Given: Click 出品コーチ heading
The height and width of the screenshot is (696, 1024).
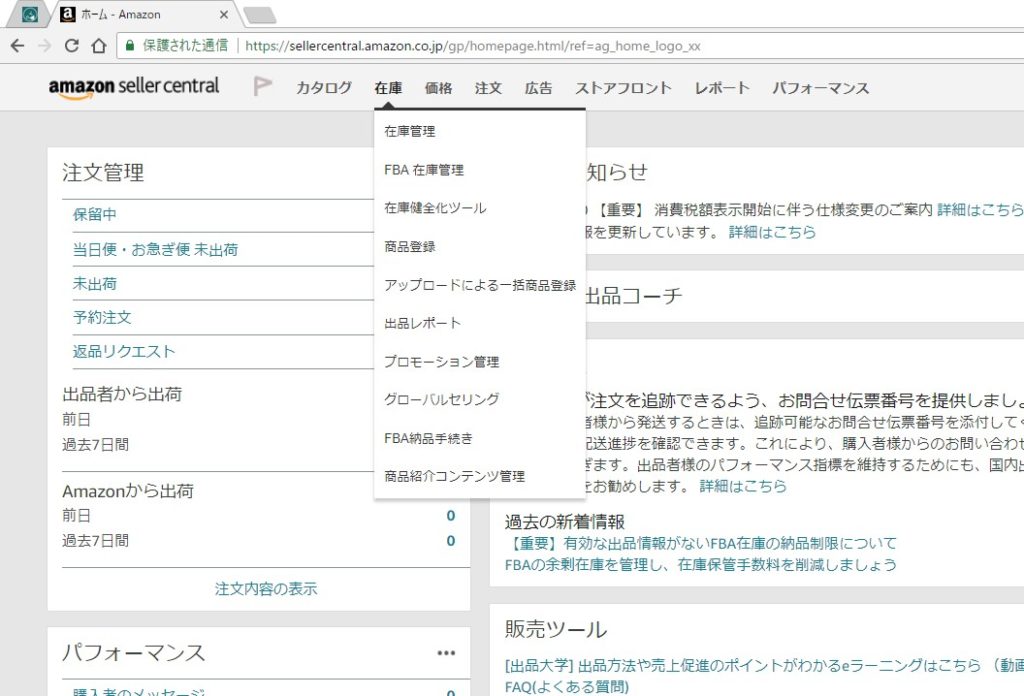Looking at the screenshot, I should (633, 295).
